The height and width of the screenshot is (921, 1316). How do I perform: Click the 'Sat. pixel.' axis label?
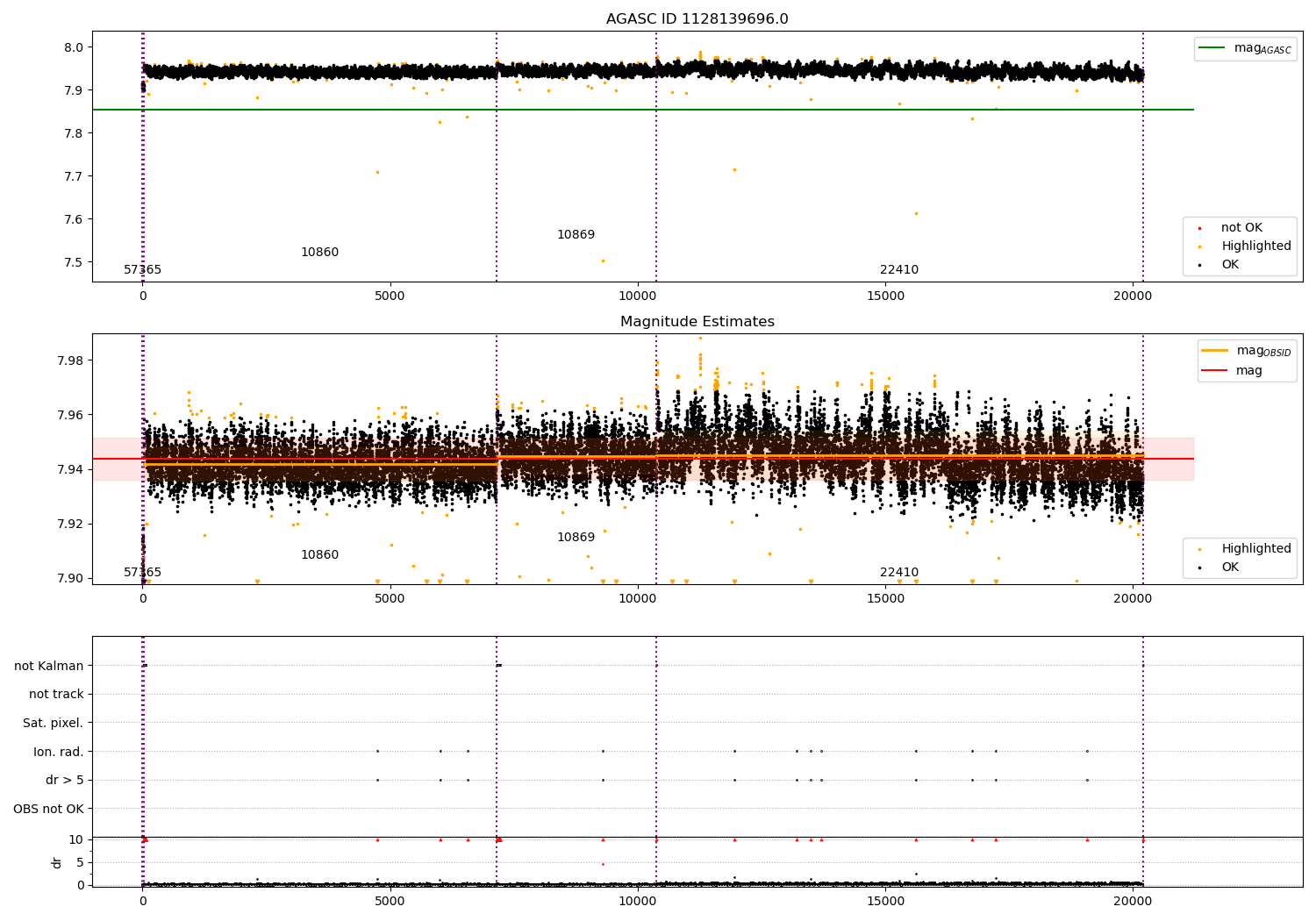53,724
